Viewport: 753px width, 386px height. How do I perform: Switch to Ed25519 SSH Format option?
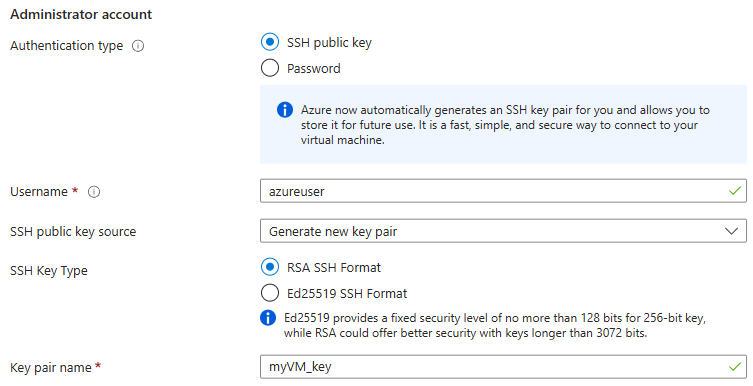270,293
